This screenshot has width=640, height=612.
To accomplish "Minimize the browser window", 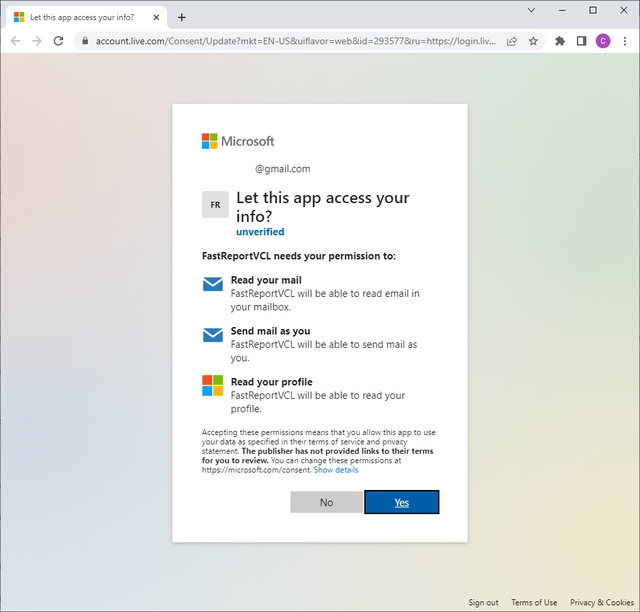I will coord(562,10).
